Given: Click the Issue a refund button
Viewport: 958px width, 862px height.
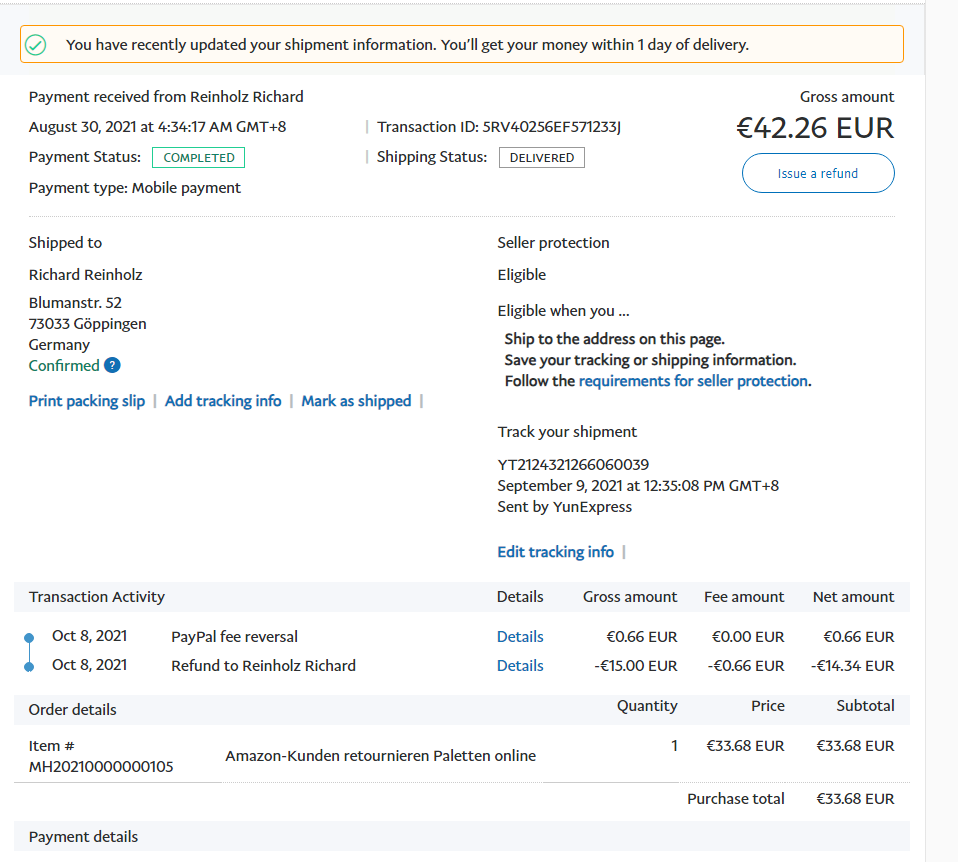Looking at the screenshot, I should tap(817, 173).
